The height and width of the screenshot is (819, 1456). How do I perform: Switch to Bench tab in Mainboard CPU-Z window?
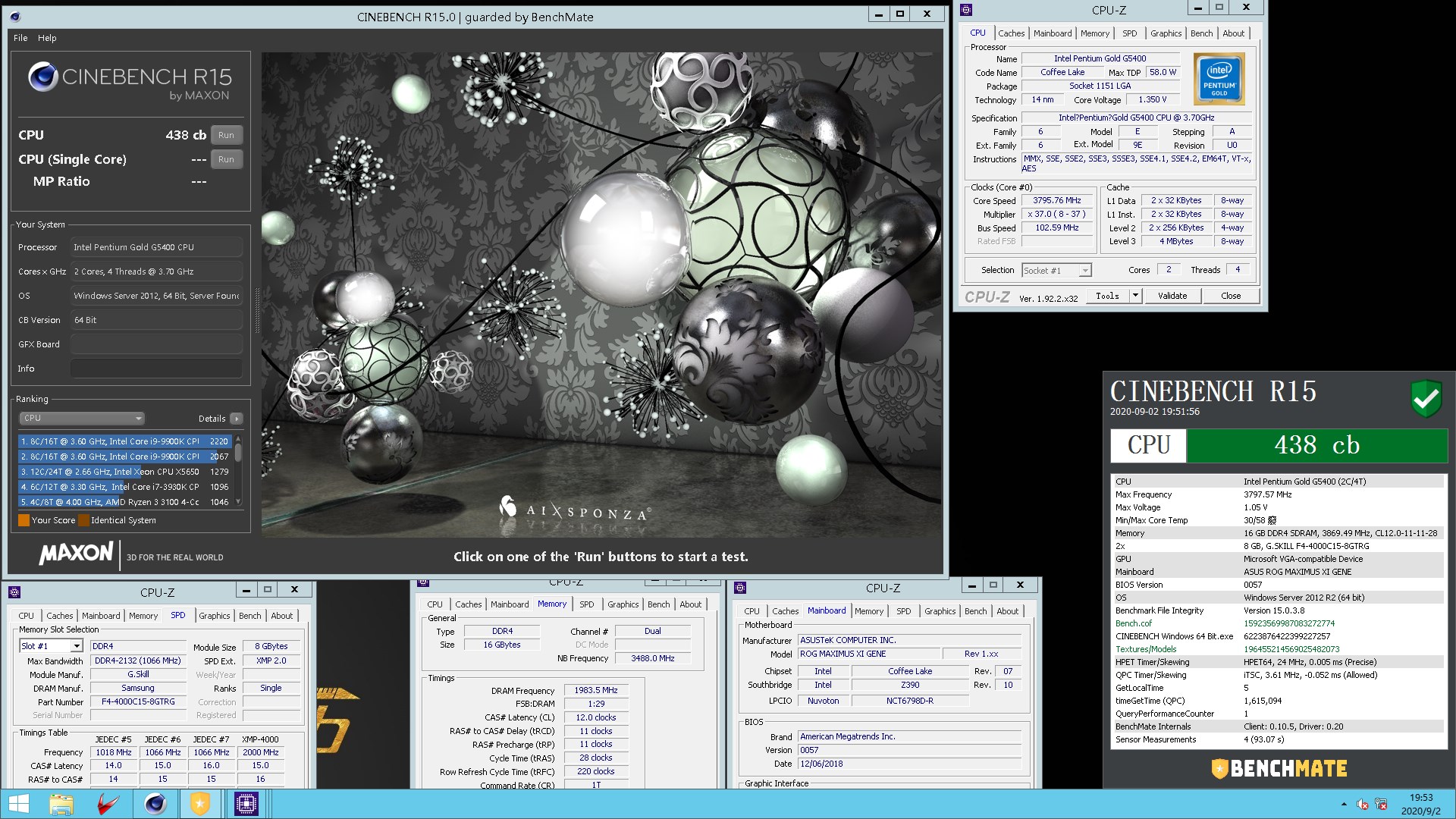pyautogui.click(x=975, y=611)
